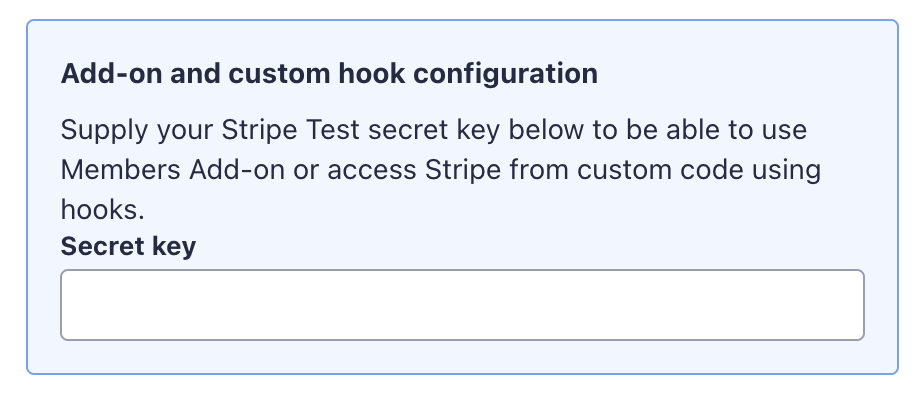This screenshot has width=922, height=394.
Task: Focus the empty text box under Secret key
Action: 462,305
